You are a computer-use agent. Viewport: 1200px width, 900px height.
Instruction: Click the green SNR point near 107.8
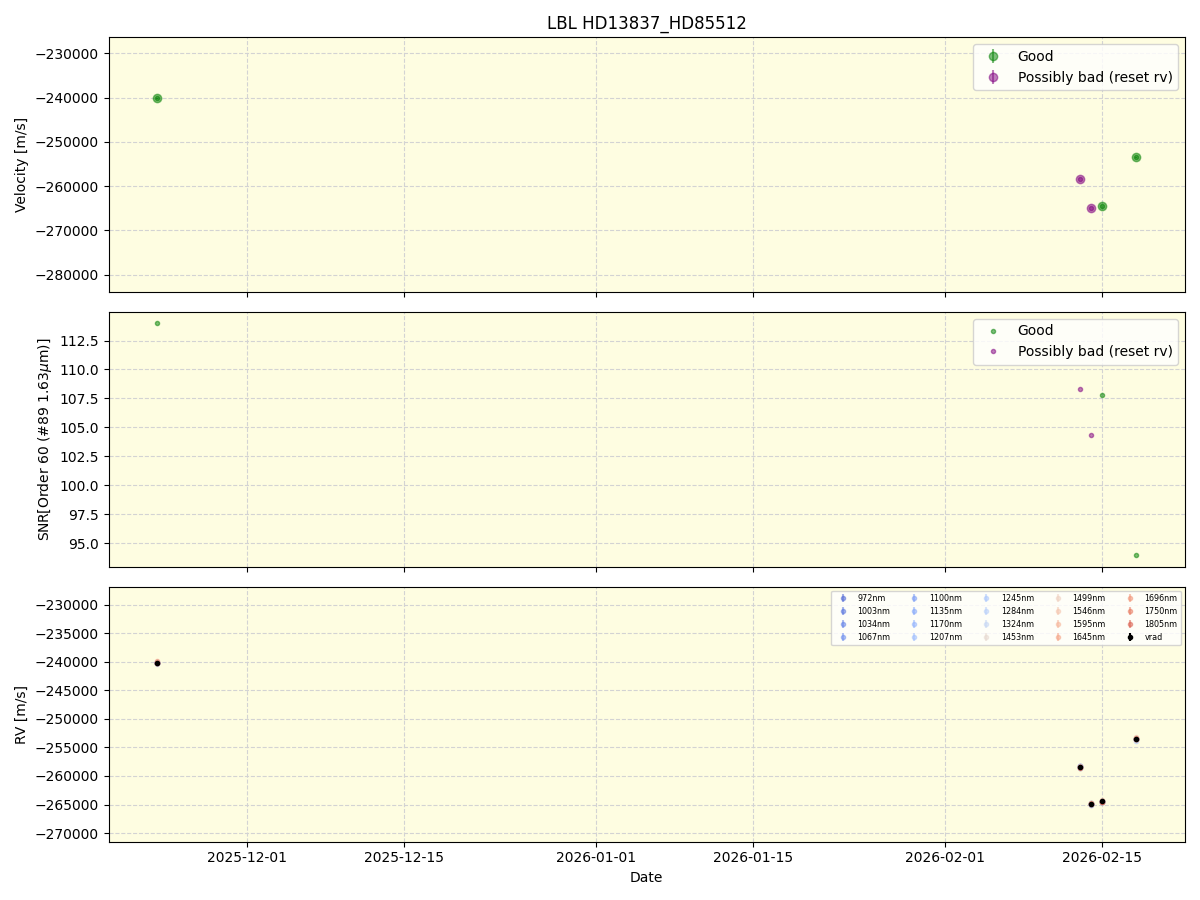click(1102, 395)
